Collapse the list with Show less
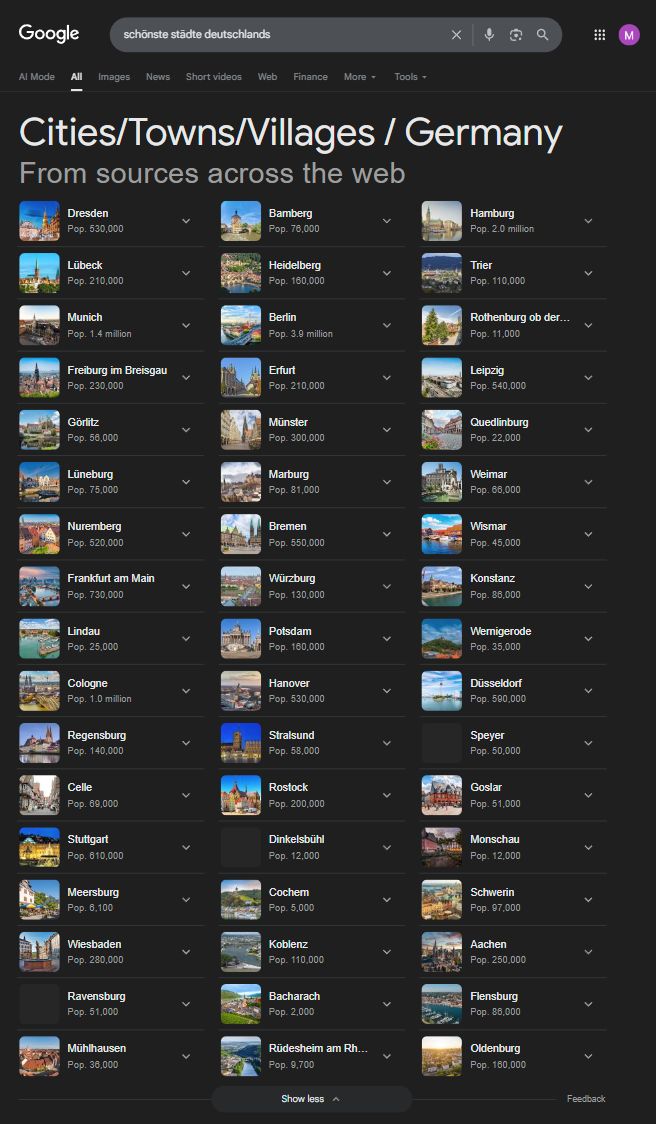 coord(311,1099)
